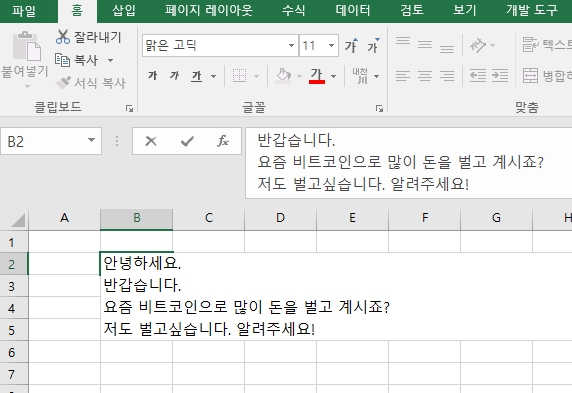The image size is (572, 393).
Task: Click the insert function fx icon
Action: [x=223, y=141]
